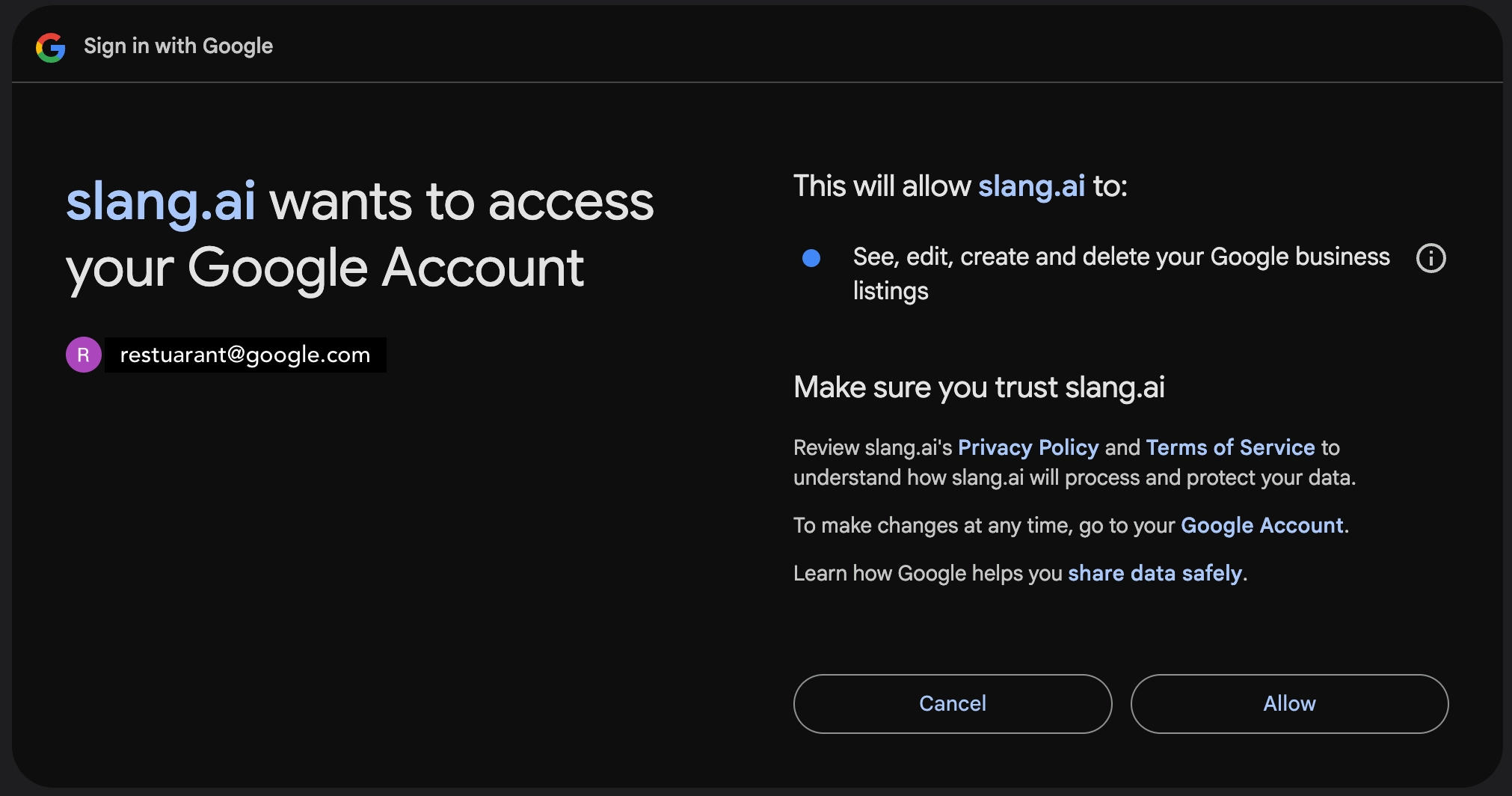Click the business listings permission description text
The width and height of the screenshot is (1512, 796).
click(1121, 274)
